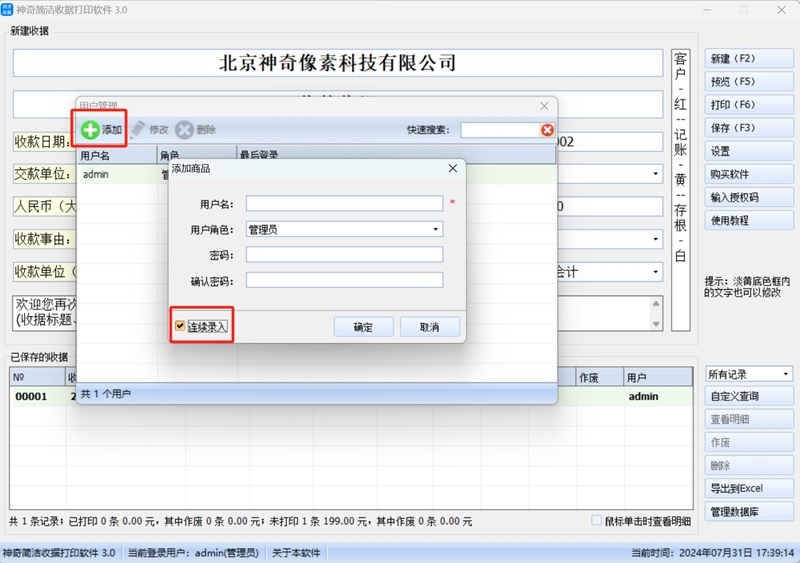800x563 pixels.
Task: Click 关于本软件 in the status bar
Action: pos(296,553)
